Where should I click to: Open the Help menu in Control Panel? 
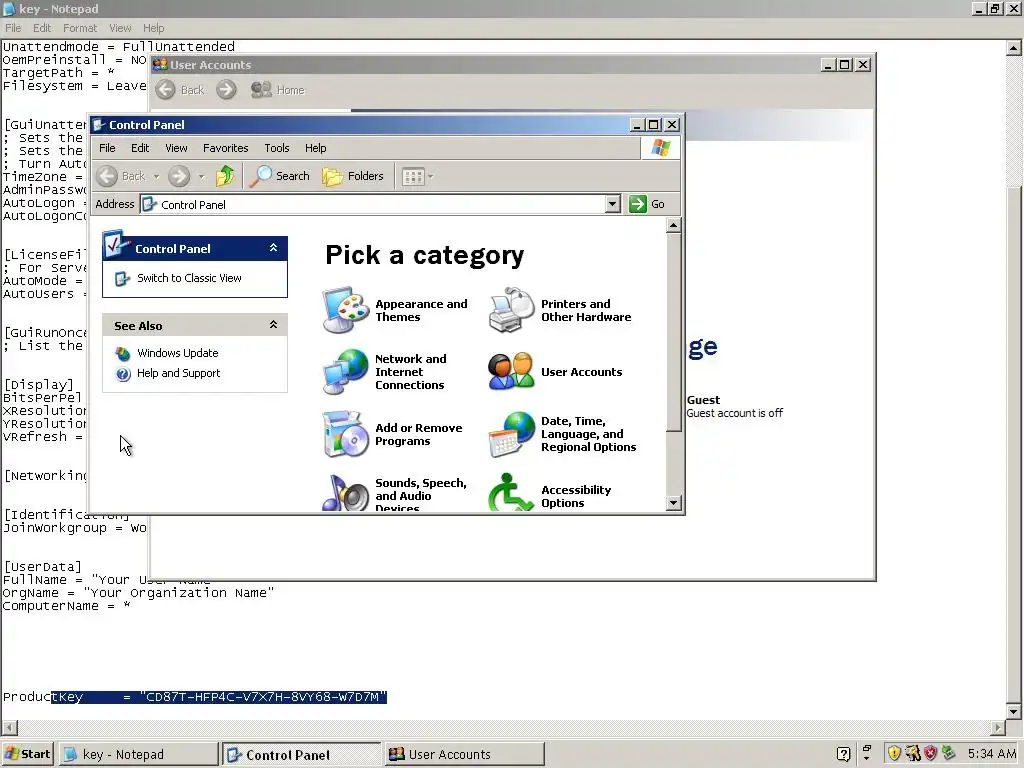coord(315,148)
